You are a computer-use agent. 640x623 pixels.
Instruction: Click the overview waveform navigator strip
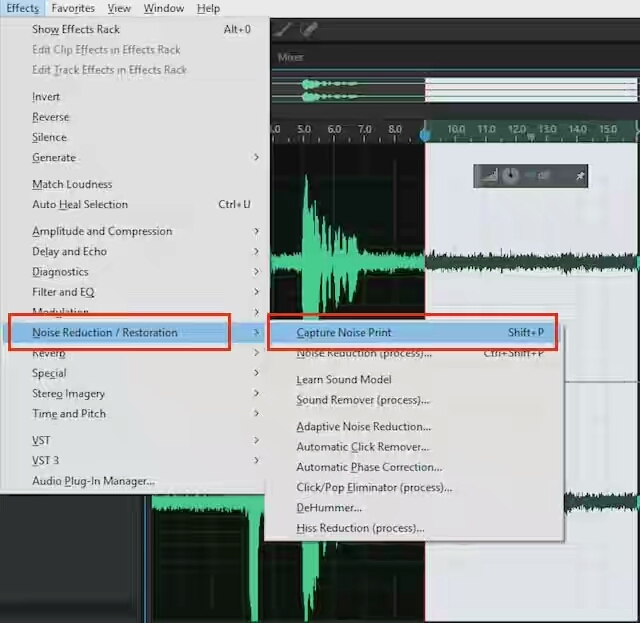click(455, 90)
